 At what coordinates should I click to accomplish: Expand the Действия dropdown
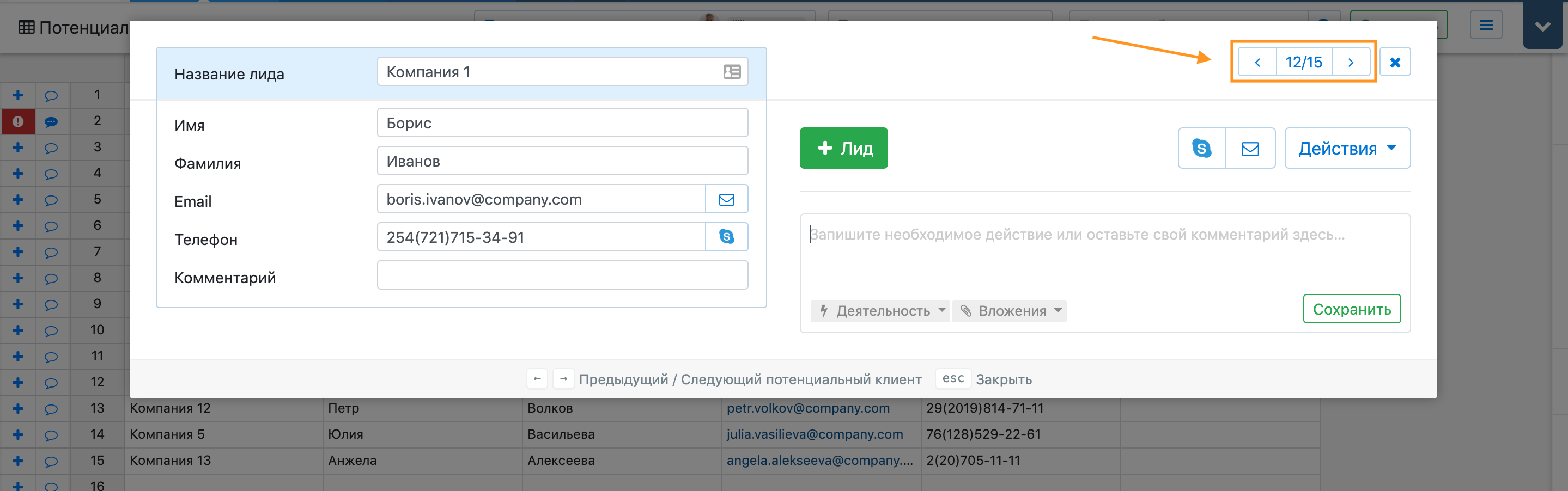click(1347, 148)
